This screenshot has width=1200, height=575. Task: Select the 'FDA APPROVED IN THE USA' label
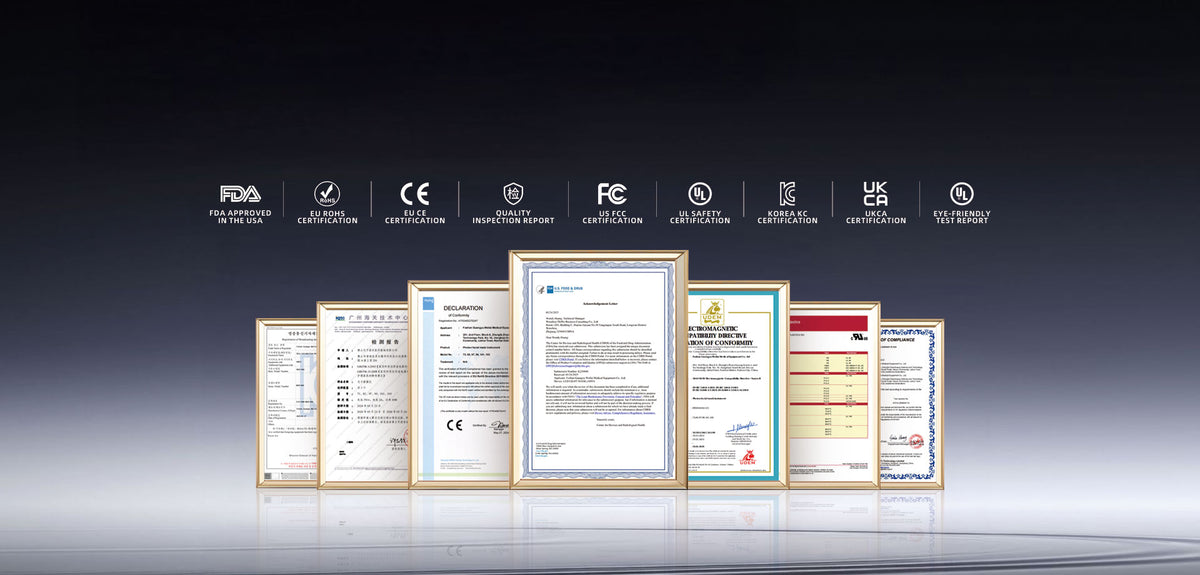[x=240, y=217]
